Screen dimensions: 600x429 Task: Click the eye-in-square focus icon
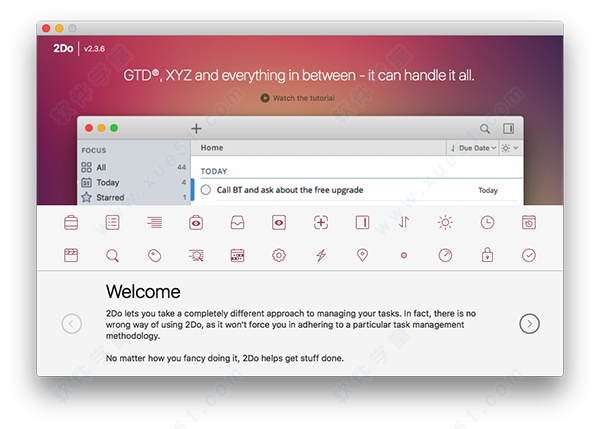click(x=279, y=222)
